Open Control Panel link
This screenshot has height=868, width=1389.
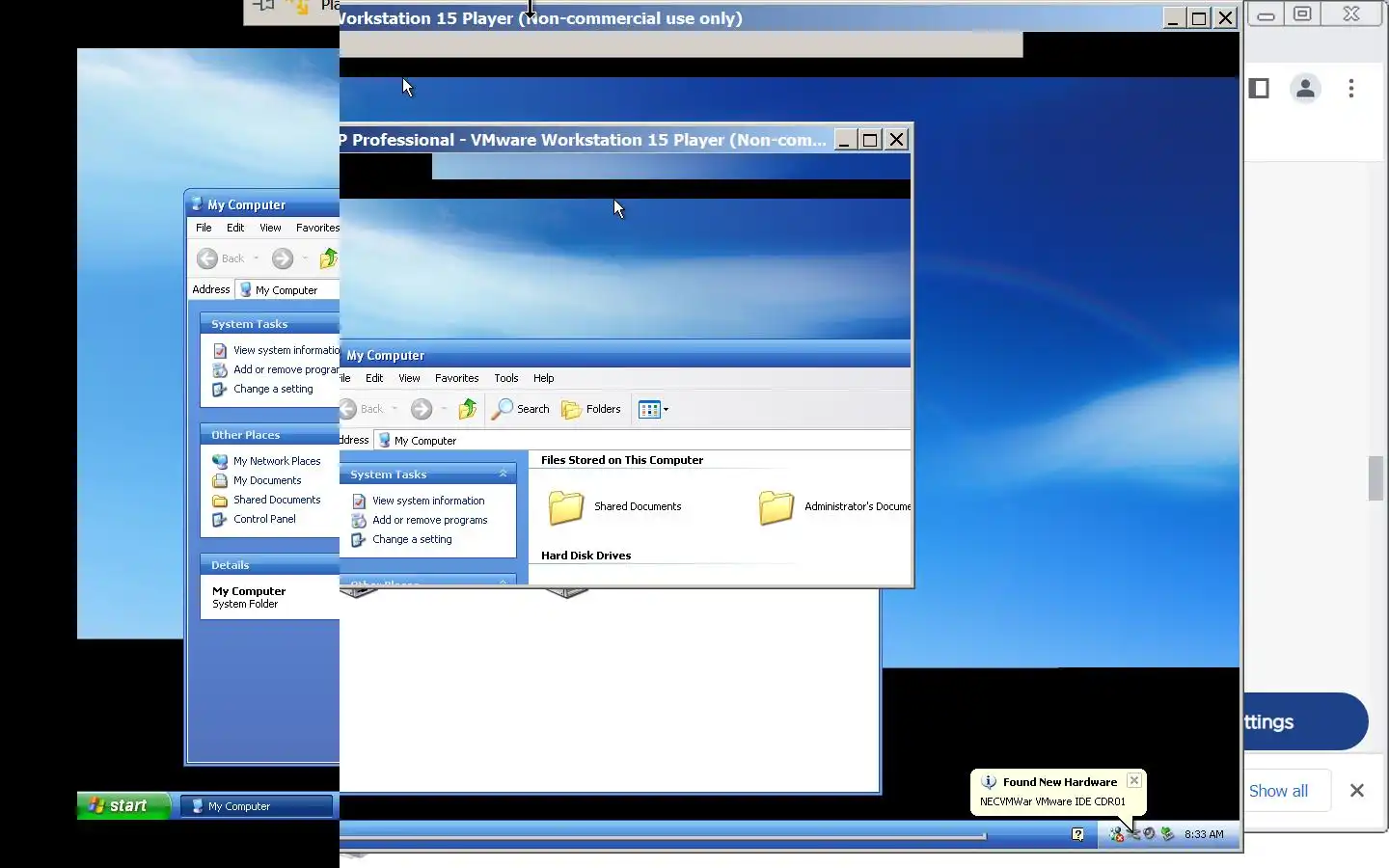(264, 519)
